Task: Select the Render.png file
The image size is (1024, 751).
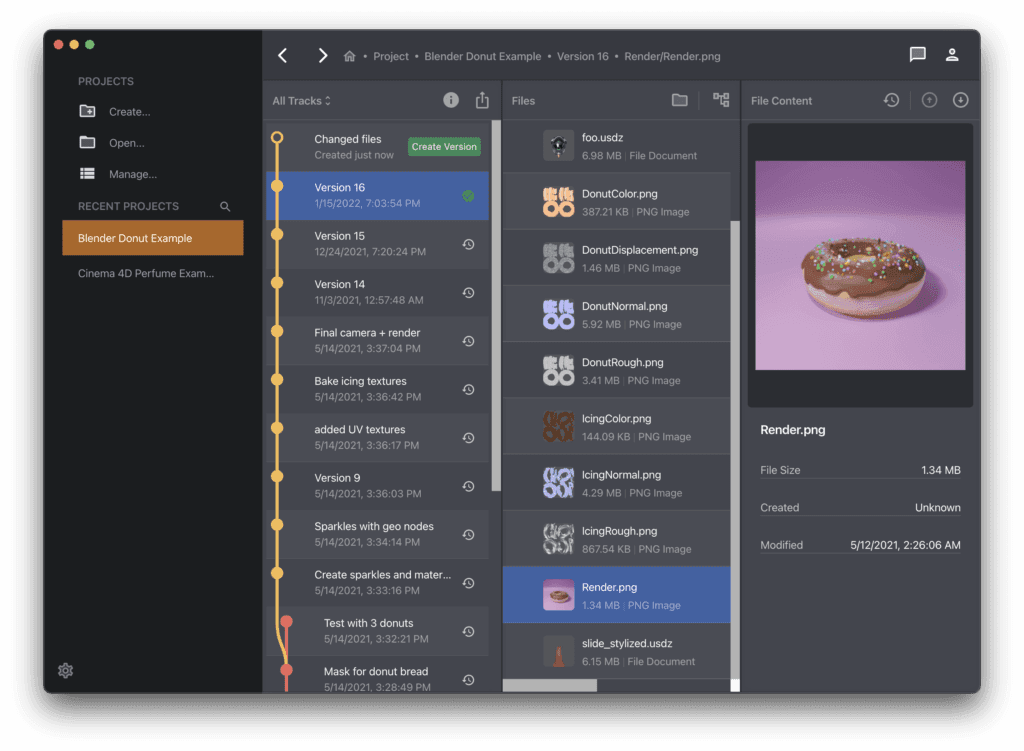Action: click(x=616, y=595)
